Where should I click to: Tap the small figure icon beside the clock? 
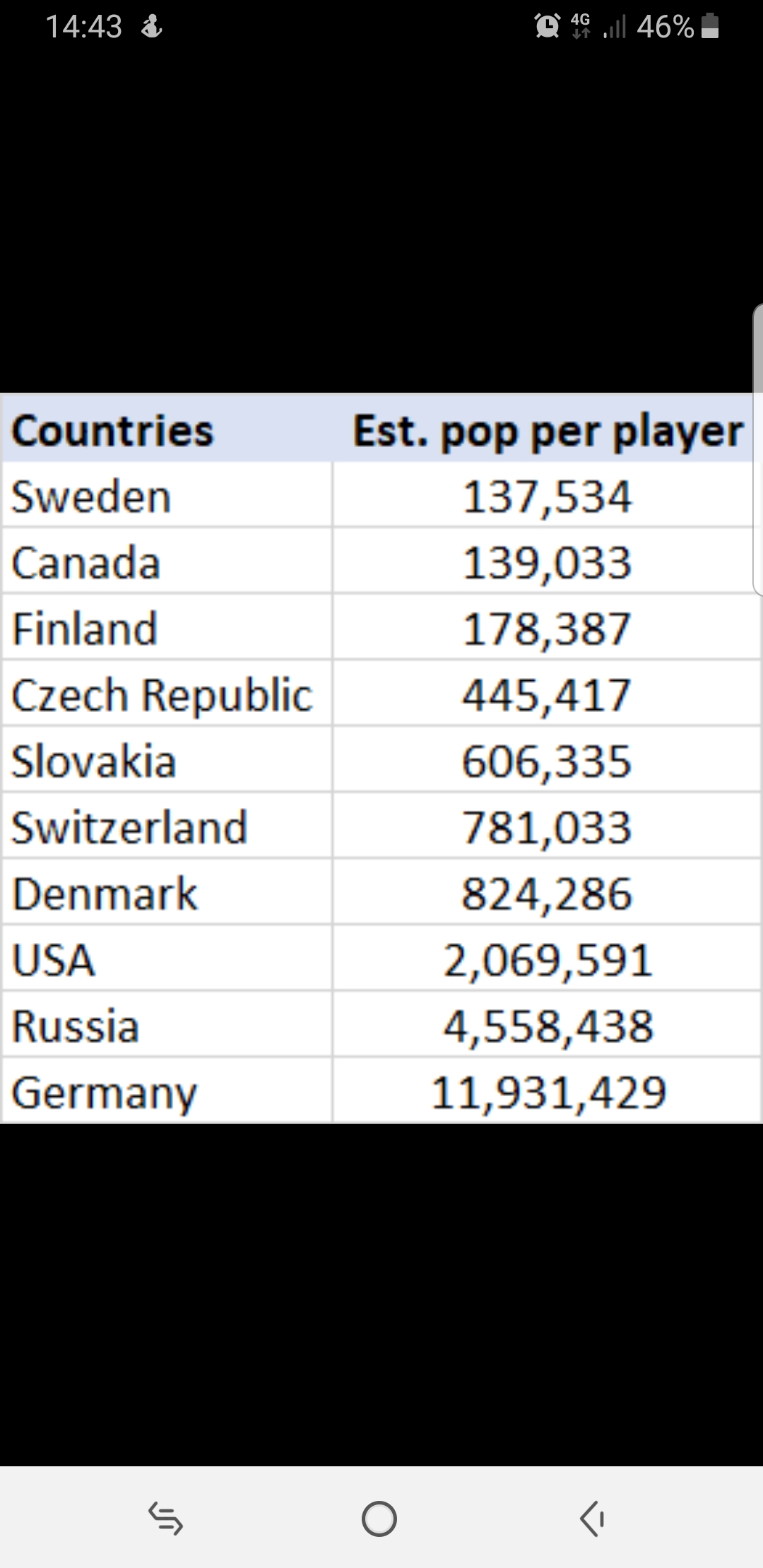(x=151, y=28)
